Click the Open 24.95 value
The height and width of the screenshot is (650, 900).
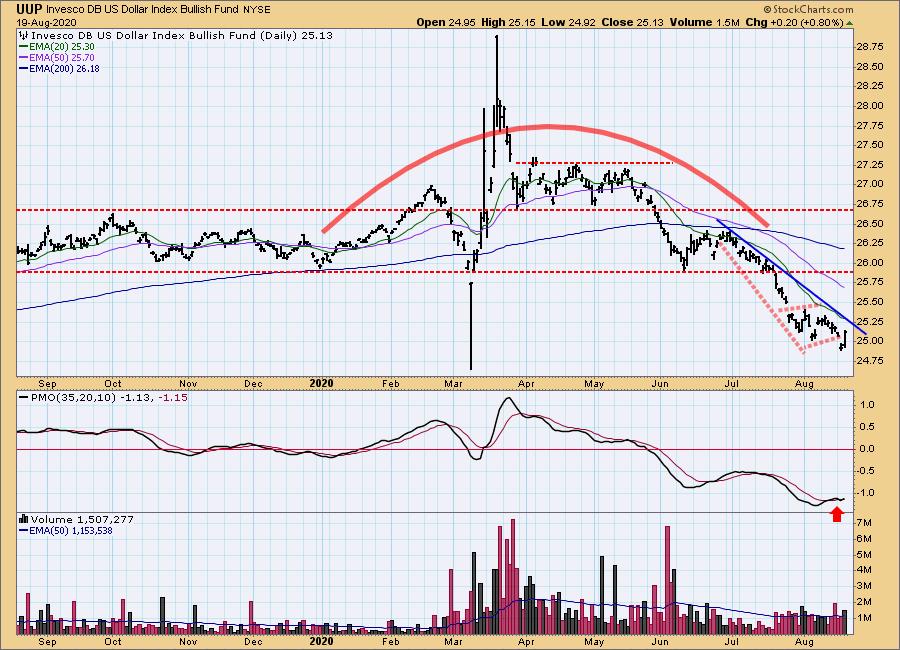[445, 22]
